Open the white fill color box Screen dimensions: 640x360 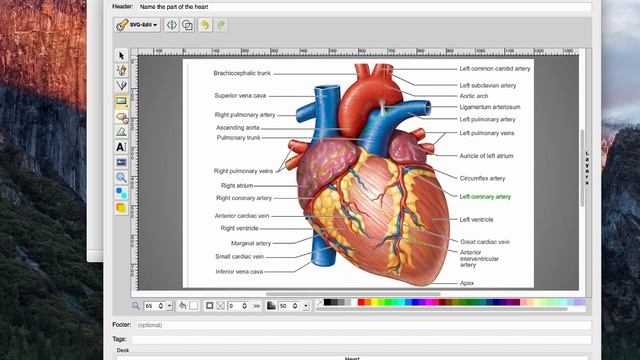point(193,306)
